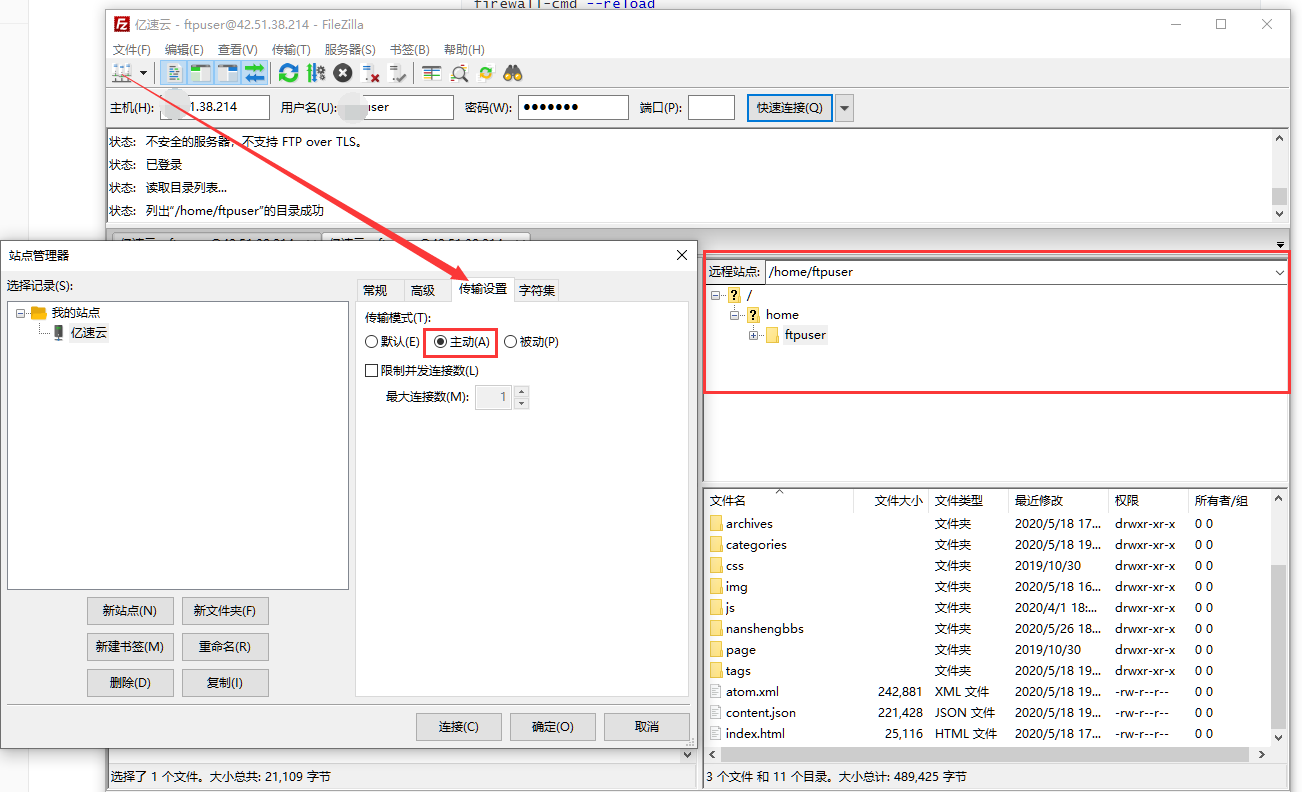Switch to the 高级 tab

point(423,290)
